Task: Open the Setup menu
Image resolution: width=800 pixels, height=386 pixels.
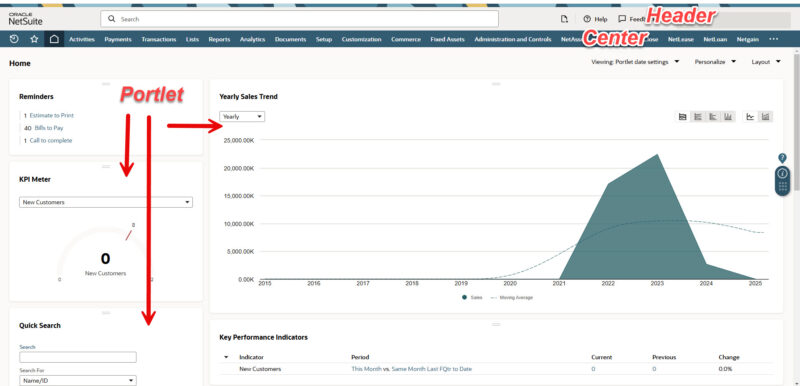Action: coord(323,39)
